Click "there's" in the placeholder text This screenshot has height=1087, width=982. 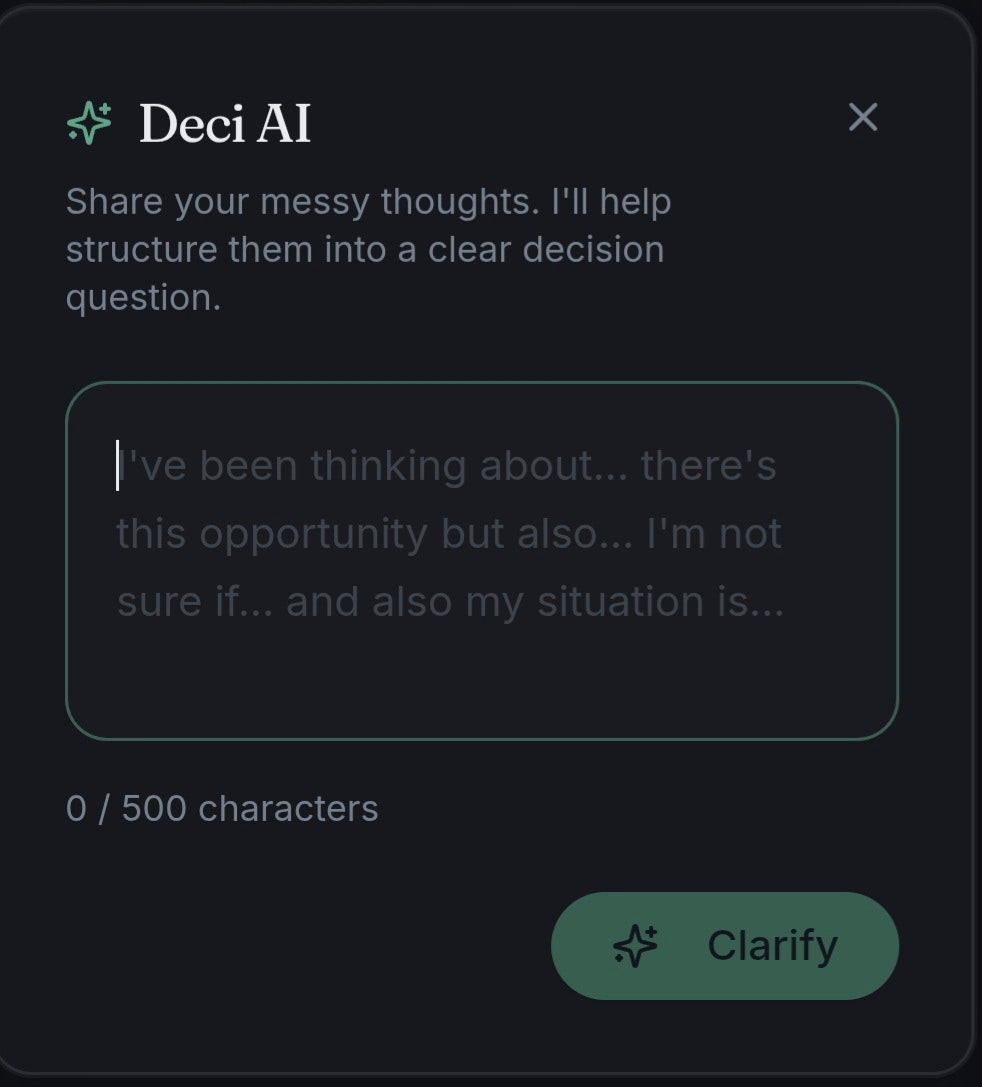coord(708,466)
